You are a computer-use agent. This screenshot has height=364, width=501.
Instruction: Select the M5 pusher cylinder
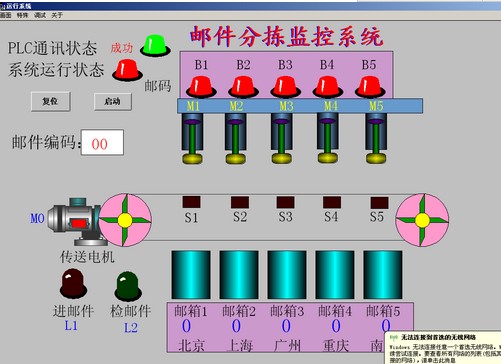376,138
